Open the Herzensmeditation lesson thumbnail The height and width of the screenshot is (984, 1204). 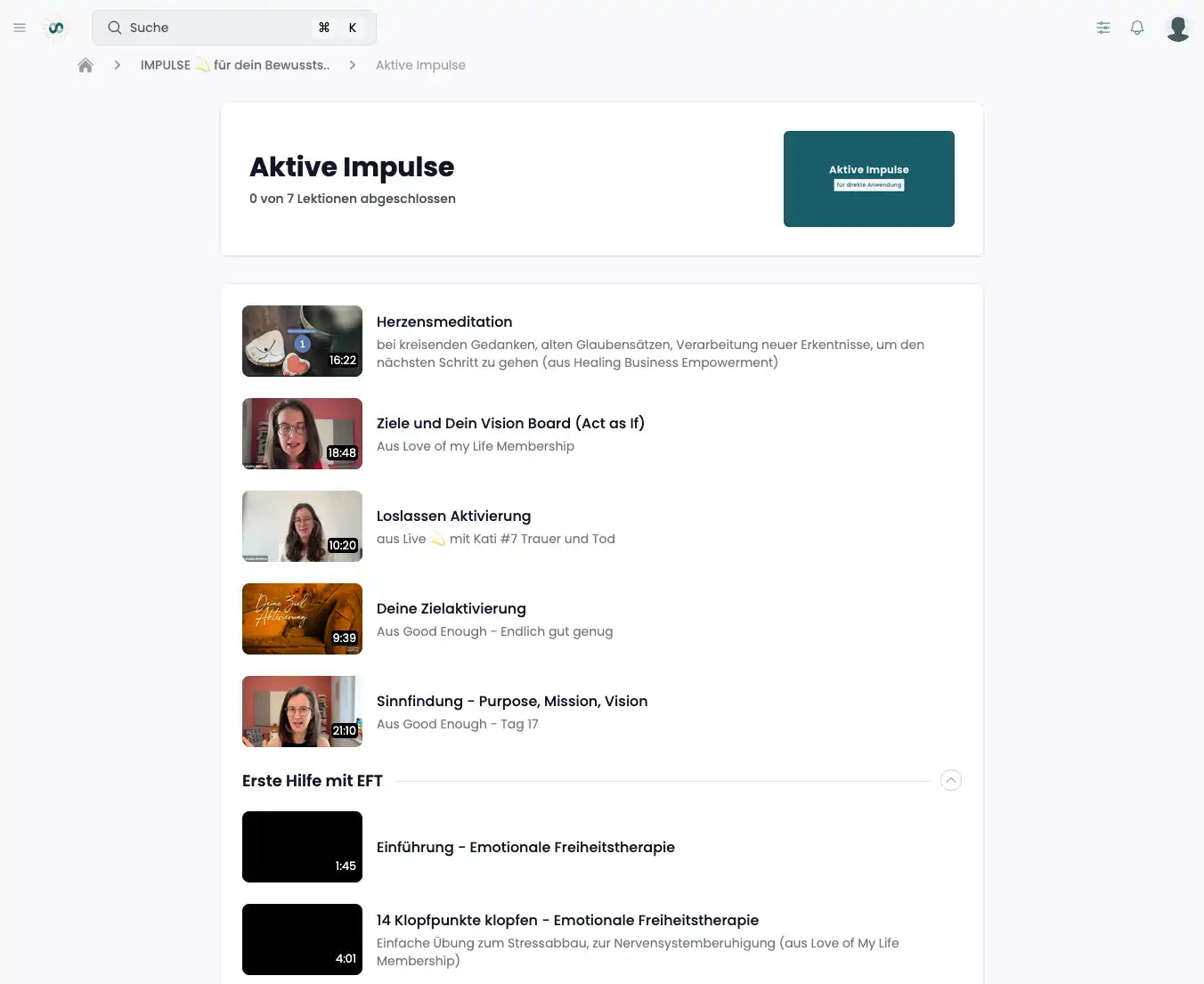[x=302, y=341]
